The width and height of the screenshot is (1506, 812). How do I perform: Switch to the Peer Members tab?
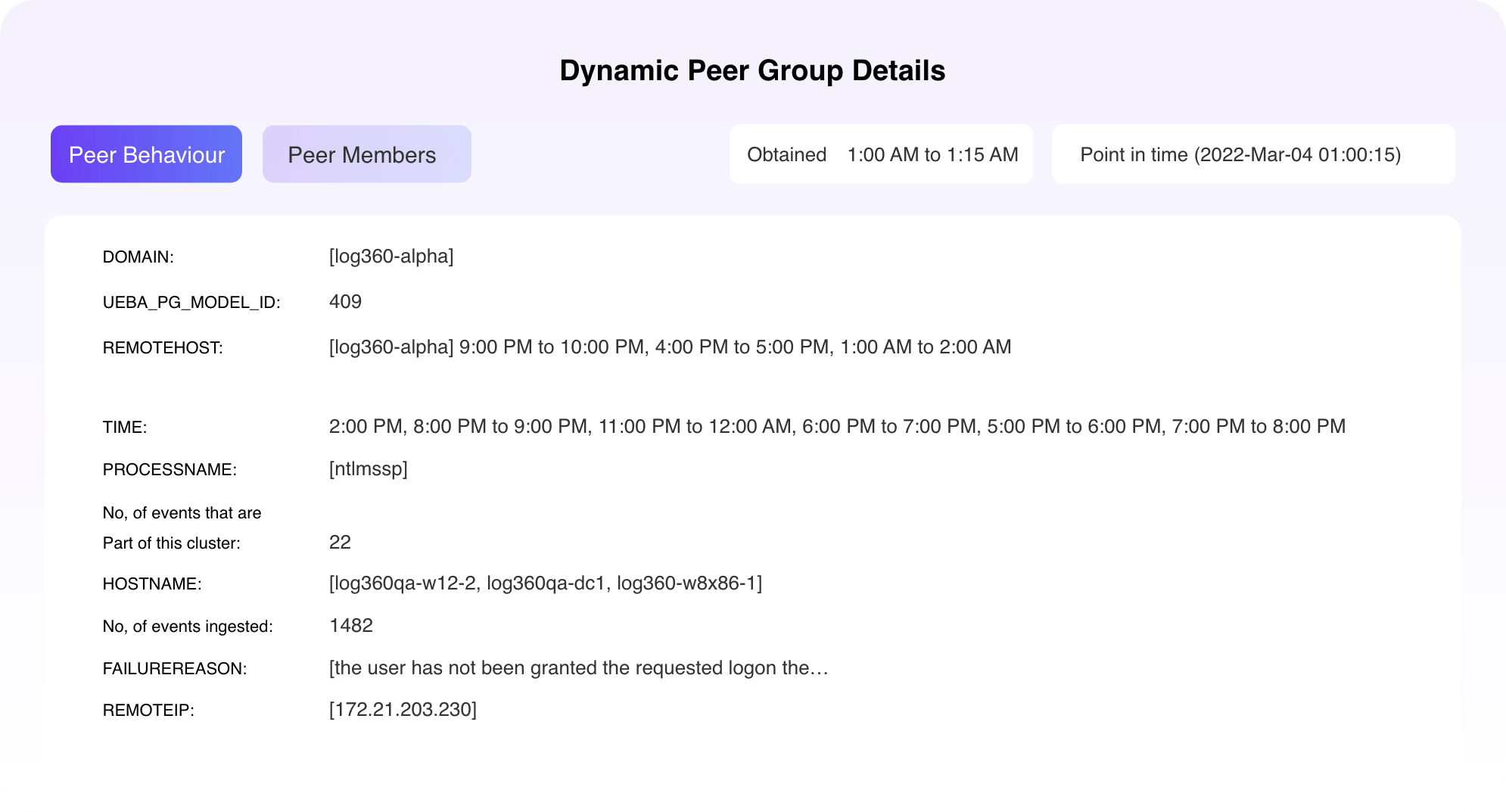366,154
